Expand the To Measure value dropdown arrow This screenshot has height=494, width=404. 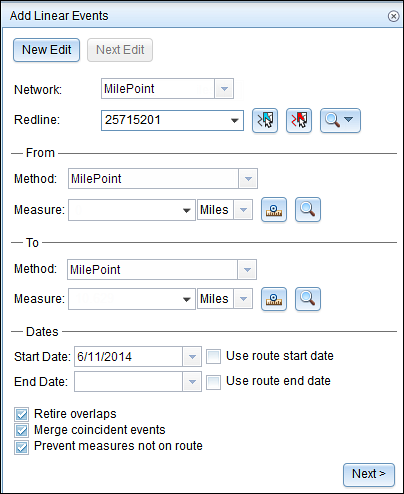pyautogui.click(x=187, y=299)
